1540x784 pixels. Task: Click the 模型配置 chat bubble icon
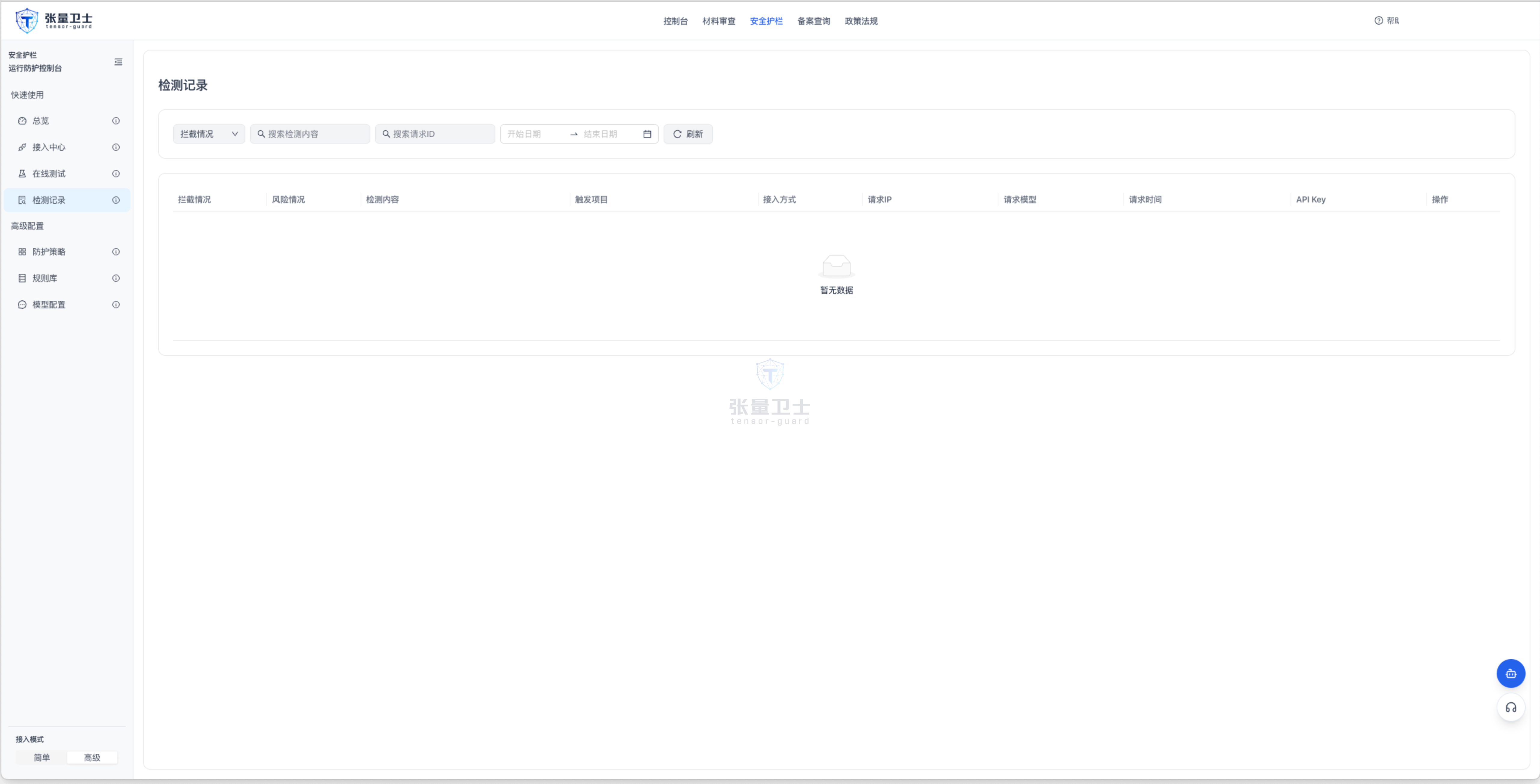22,304
